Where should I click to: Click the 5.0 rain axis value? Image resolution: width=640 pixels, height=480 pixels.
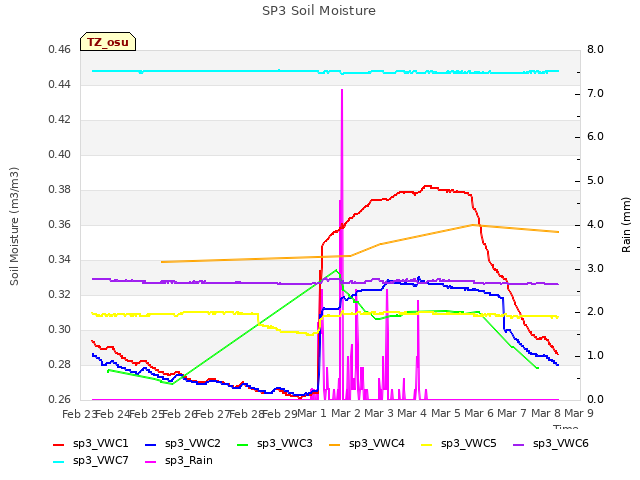coord(595,181)
